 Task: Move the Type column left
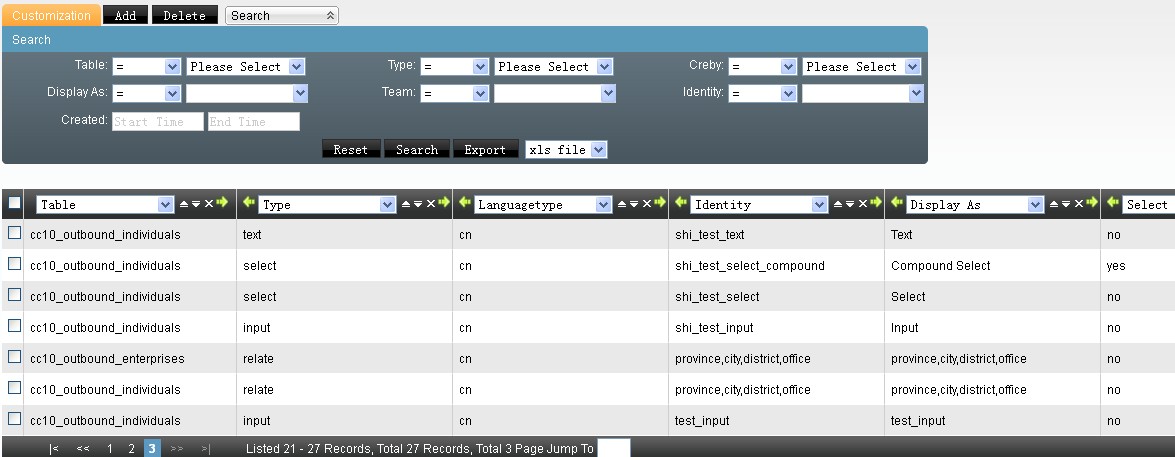(x=248, y=204)
